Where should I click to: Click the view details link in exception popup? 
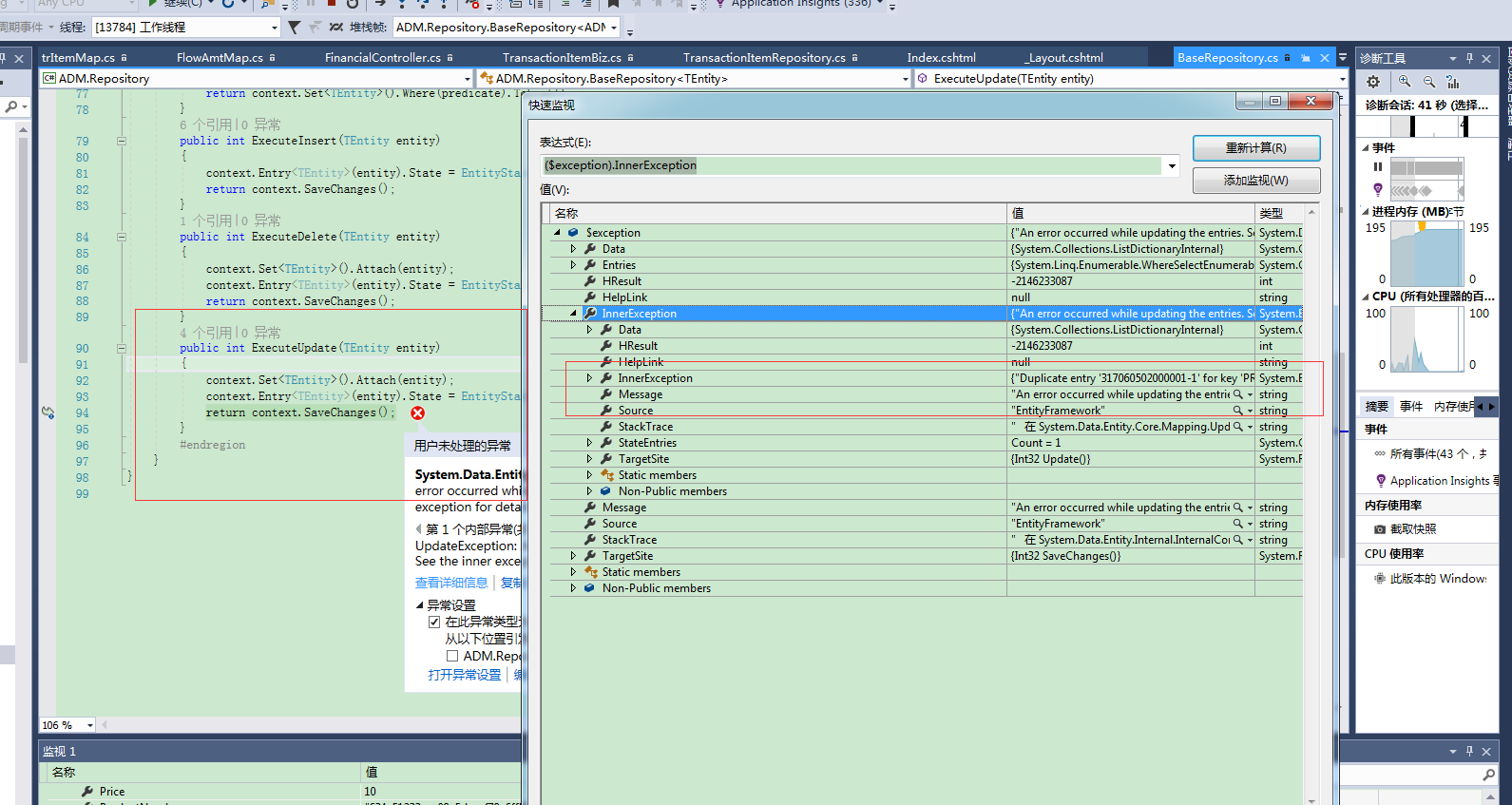pyautogui.click(x=451, y=583)
